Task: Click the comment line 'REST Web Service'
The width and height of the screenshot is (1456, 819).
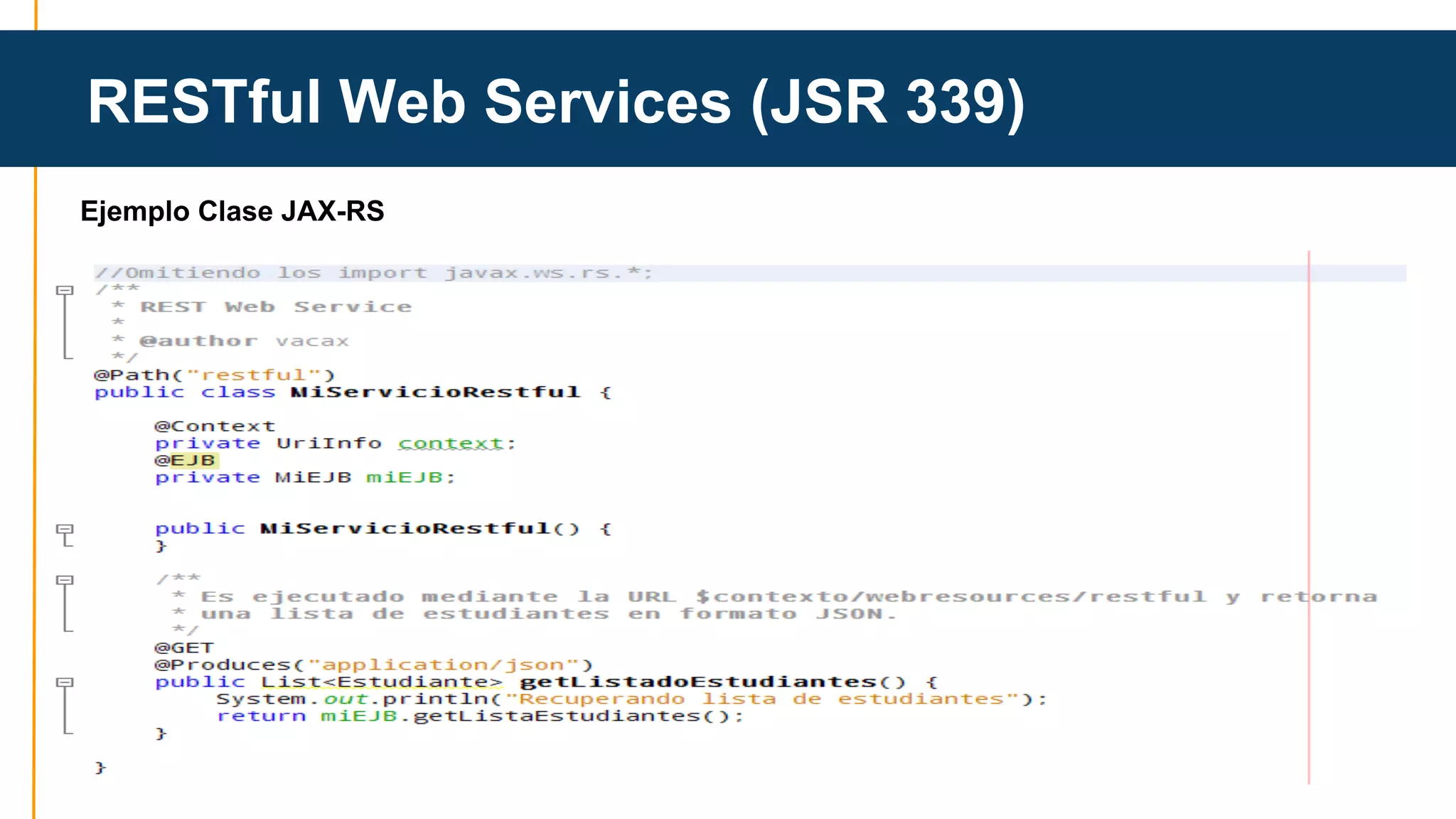Action: click(x=276, y=307)
